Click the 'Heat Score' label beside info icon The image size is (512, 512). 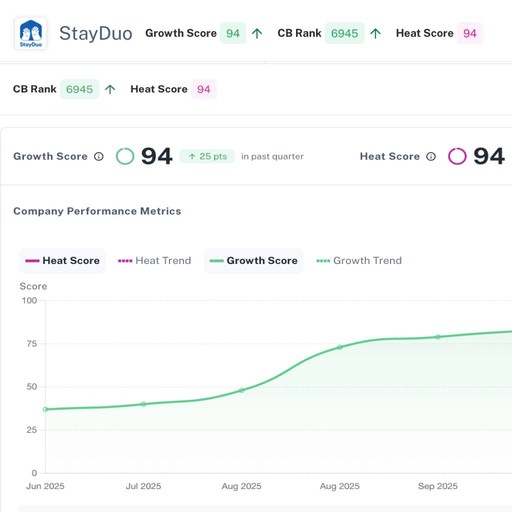pos(390,156)
